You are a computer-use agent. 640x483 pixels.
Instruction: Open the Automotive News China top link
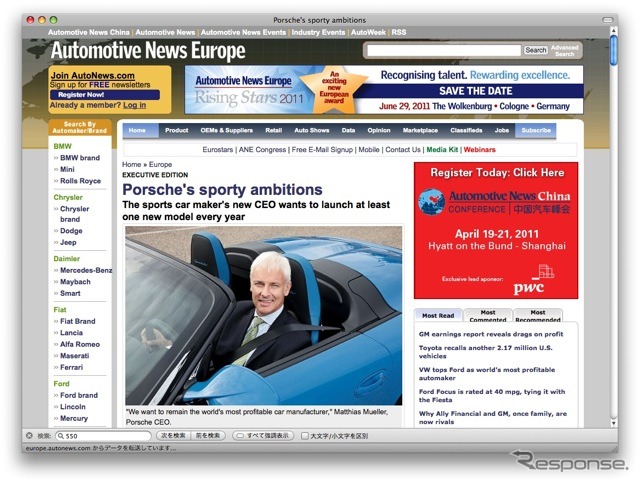point(89,32)
